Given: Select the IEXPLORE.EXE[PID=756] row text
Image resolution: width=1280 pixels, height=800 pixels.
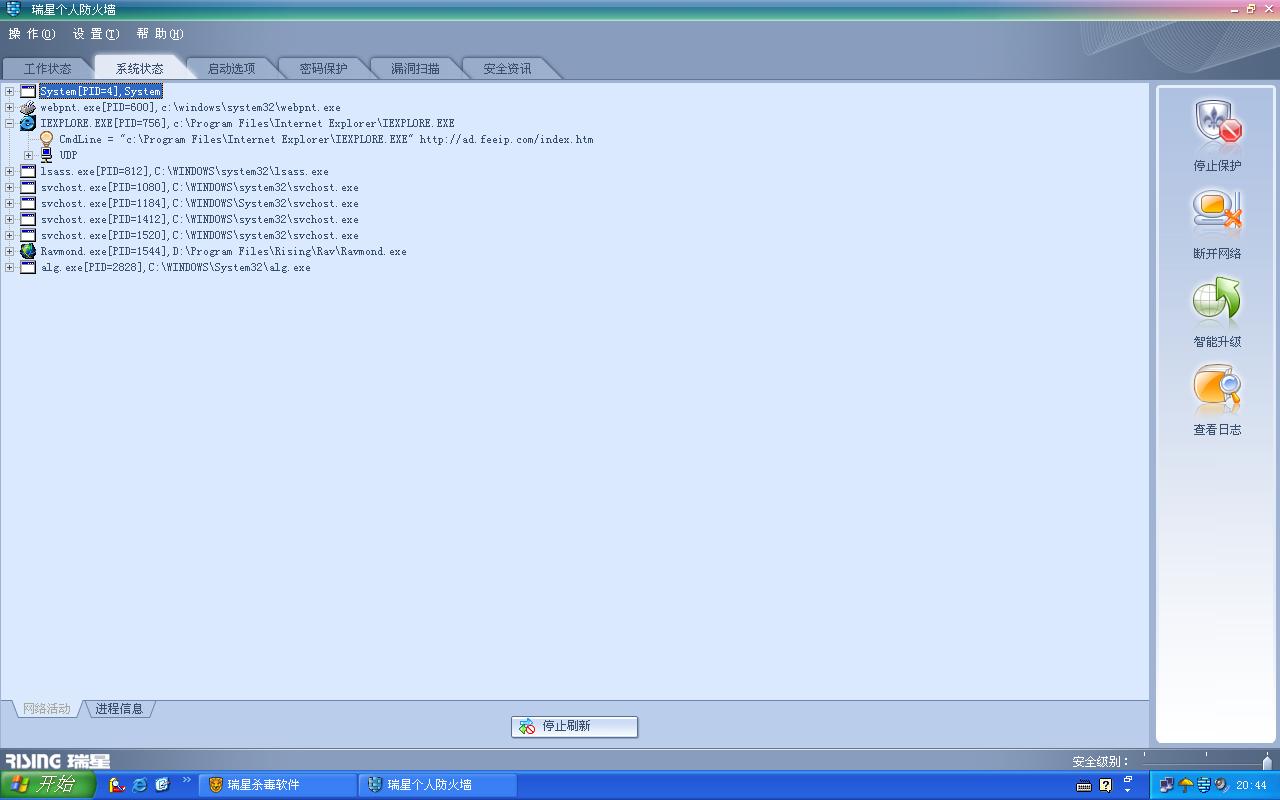Looking at the screenshot, I should [248, 123].
